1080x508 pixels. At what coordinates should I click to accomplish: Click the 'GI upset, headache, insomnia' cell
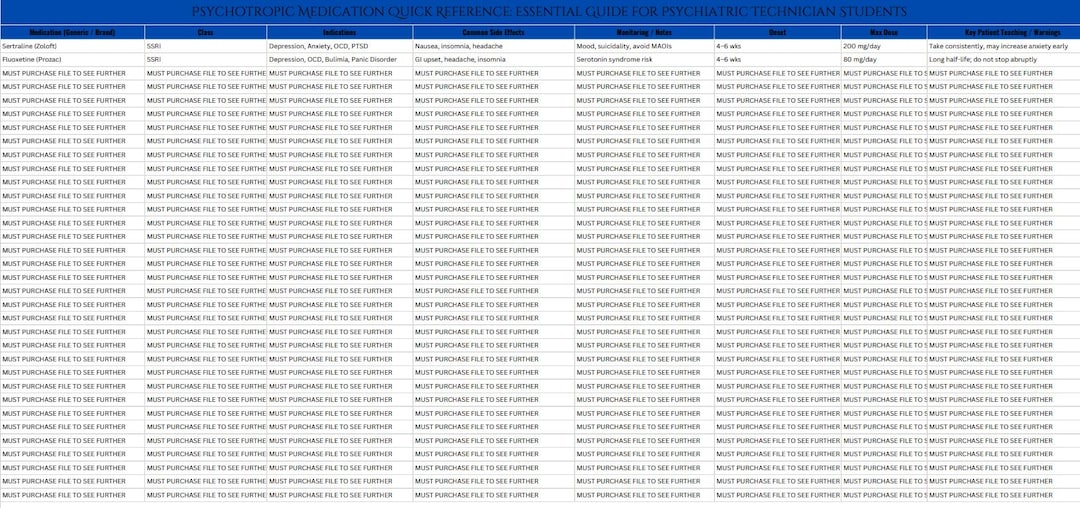[493, 60]
